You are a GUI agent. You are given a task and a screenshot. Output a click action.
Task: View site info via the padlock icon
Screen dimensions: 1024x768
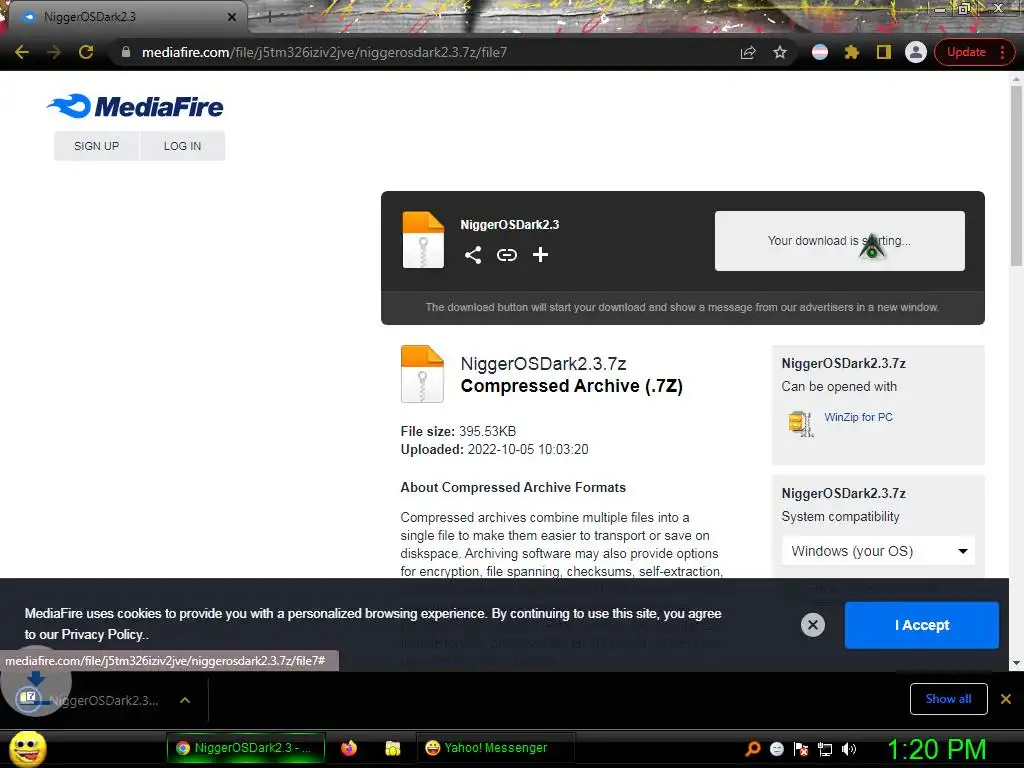pos(126,52)
